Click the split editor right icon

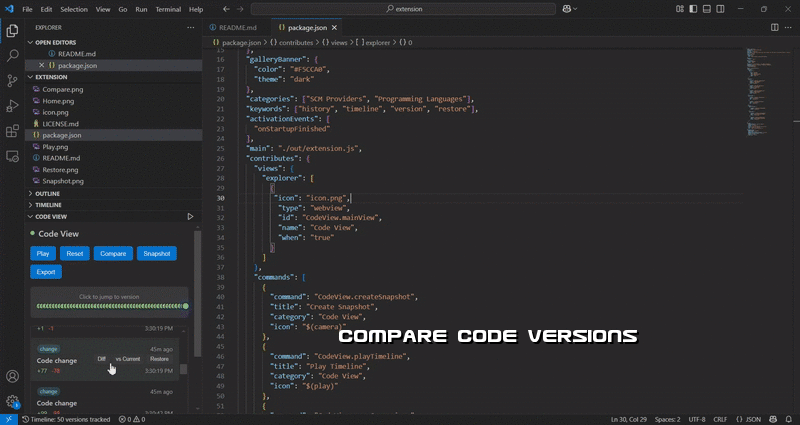pos(774,28)
